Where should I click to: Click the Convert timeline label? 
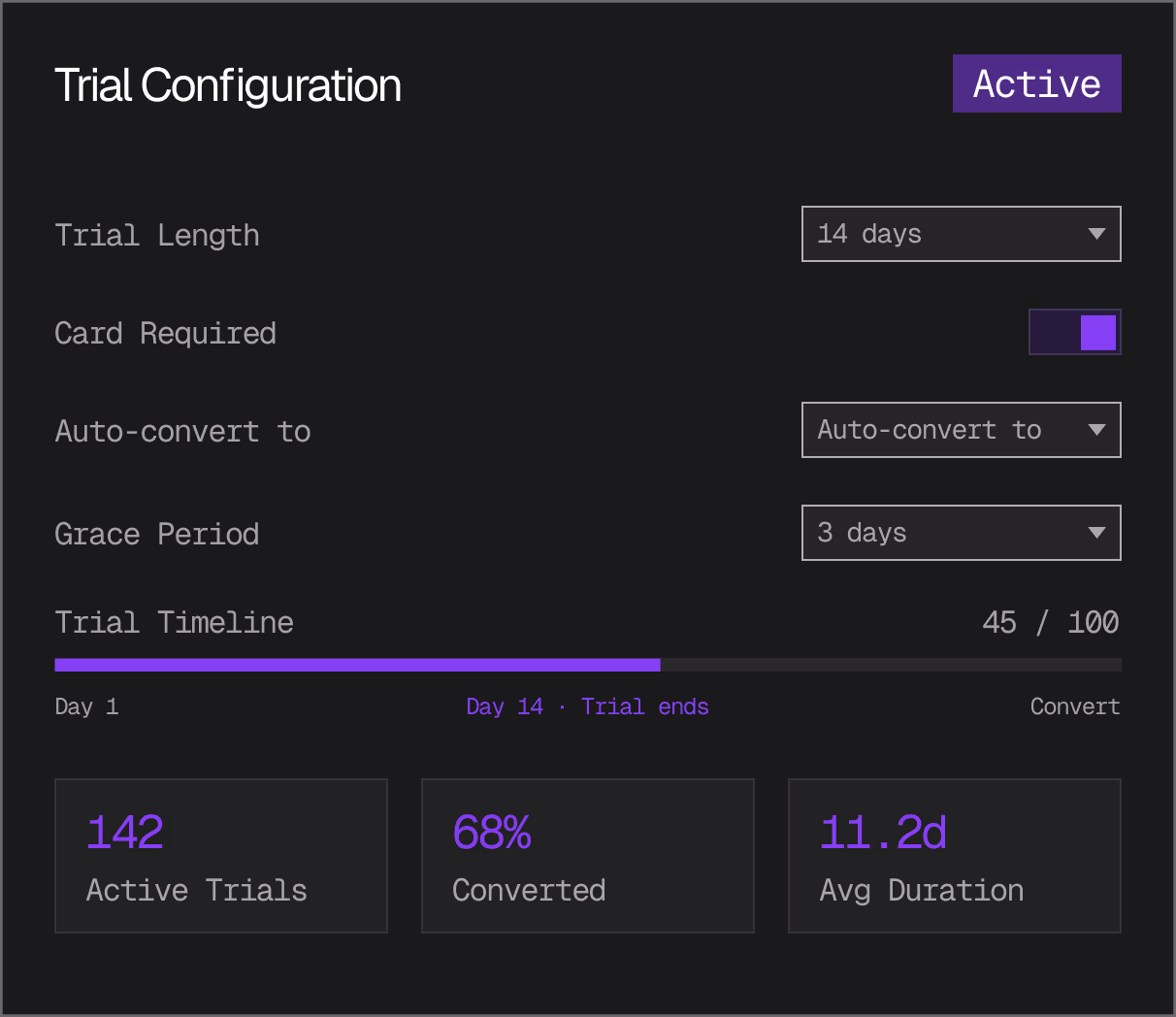1074,706
